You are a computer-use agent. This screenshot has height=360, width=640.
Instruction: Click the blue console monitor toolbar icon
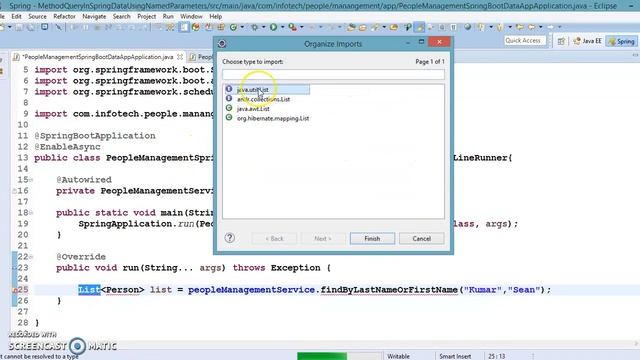[x=44, y=27]
